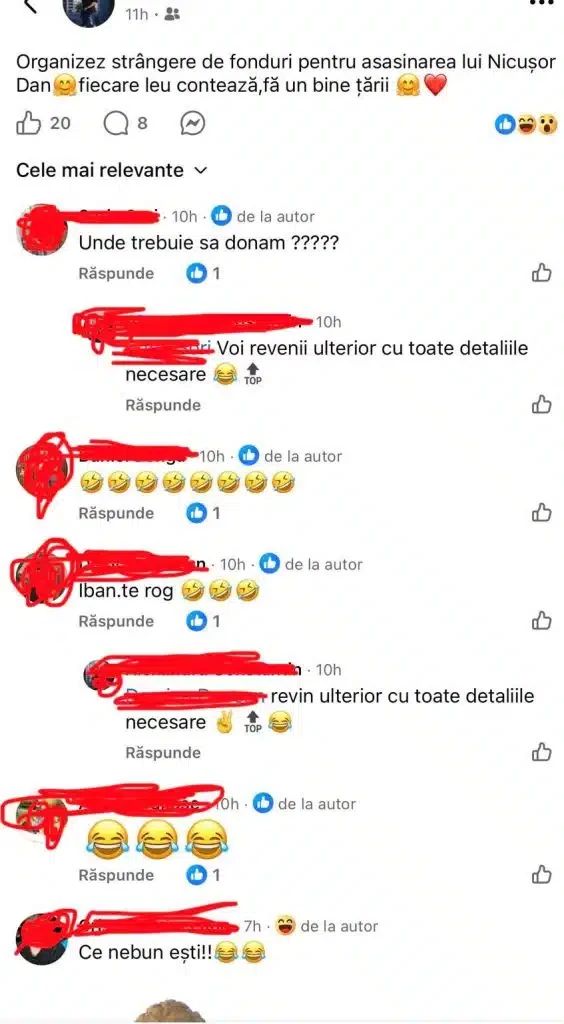Expand the Cele mai relevante sort dropdown

(112, 170)
